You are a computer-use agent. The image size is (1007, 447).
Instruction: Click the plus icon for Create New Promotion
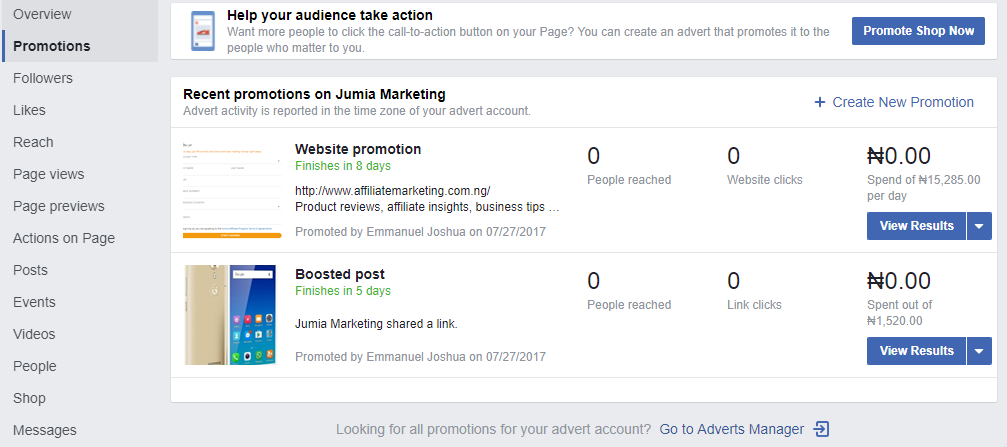click(x=820, y=102)
